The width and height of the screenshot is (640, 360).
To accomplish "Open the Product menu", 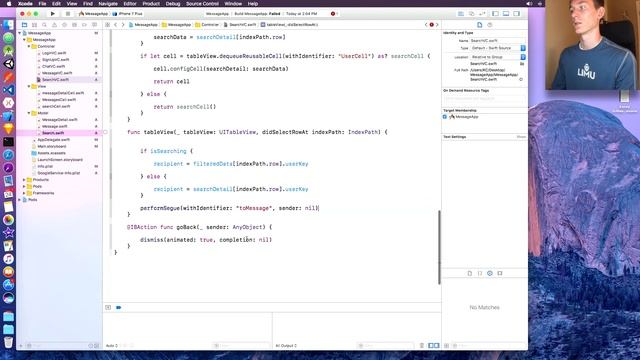I will tap(151, 4).
